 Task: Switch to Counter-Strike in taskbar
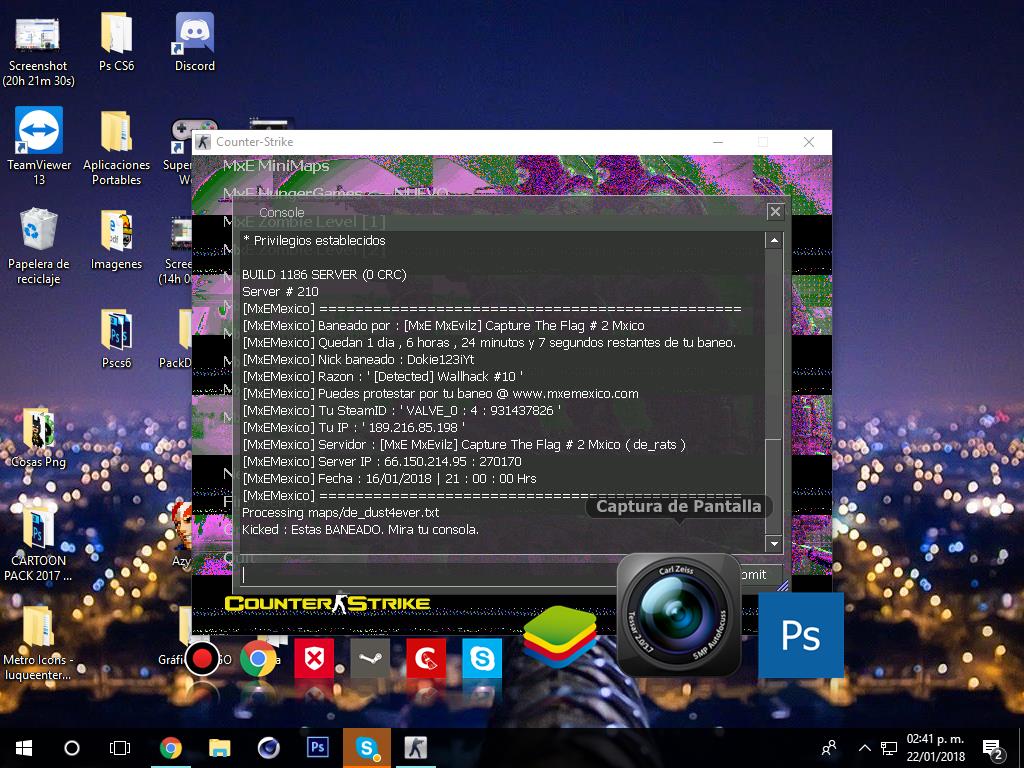click(x=415, y=748)
